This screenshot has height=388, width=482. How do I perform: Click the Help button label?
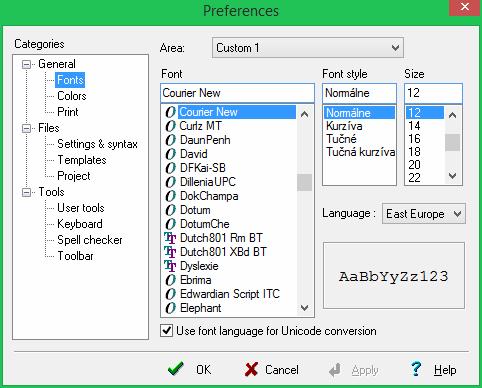tap(445, 370)
